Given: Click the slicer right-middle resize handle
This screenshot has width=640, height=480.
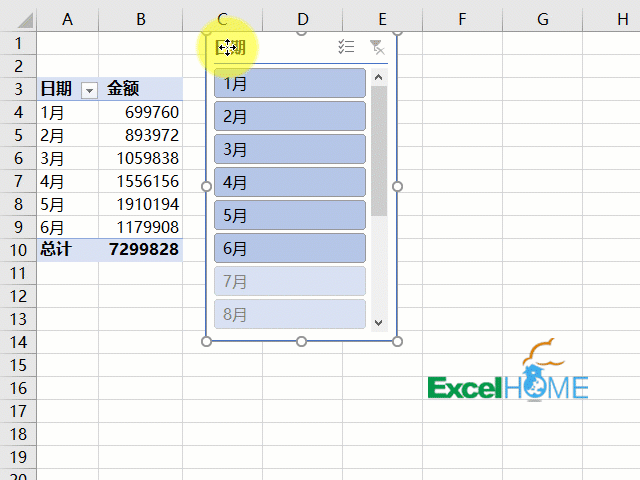Looking at the screenshot, I should click(397, 187).
